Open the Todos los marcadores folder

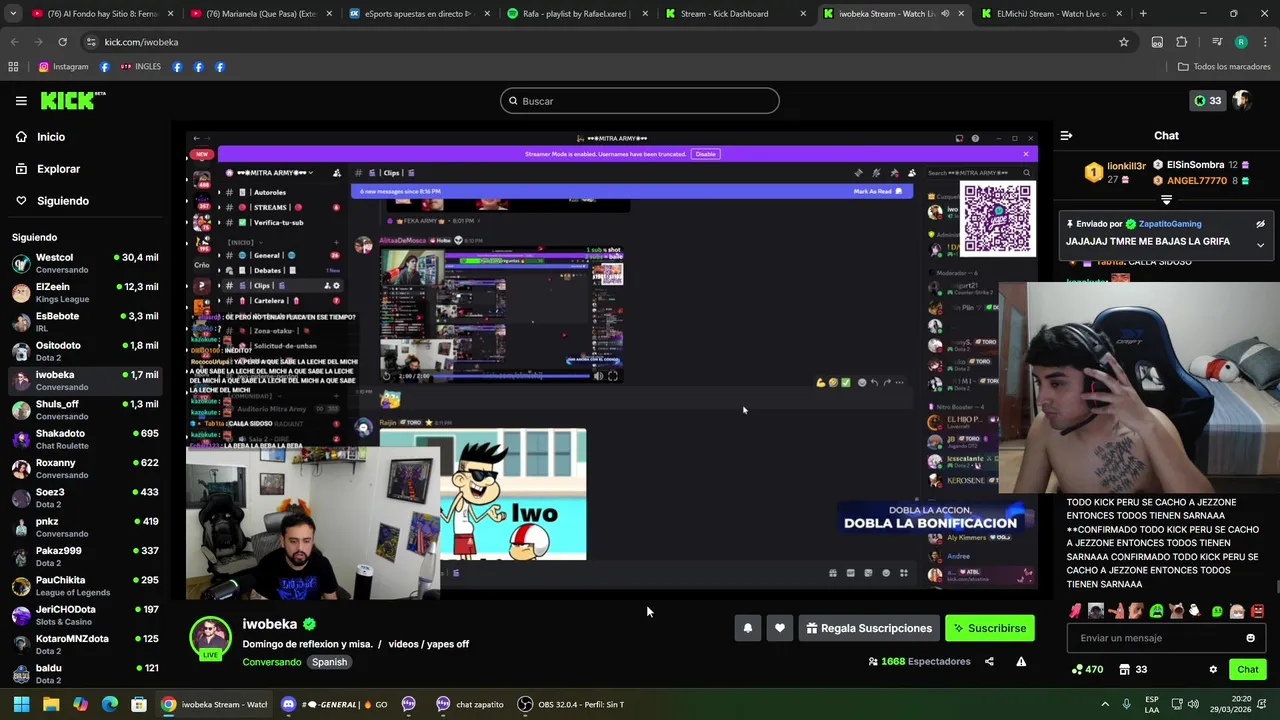(x=1224, y=67)
